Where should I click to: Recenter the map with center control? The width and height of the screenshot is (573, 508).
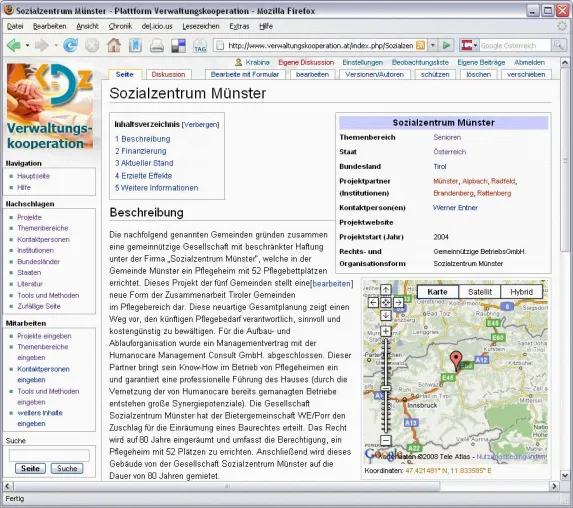click(x=386, y=303)
